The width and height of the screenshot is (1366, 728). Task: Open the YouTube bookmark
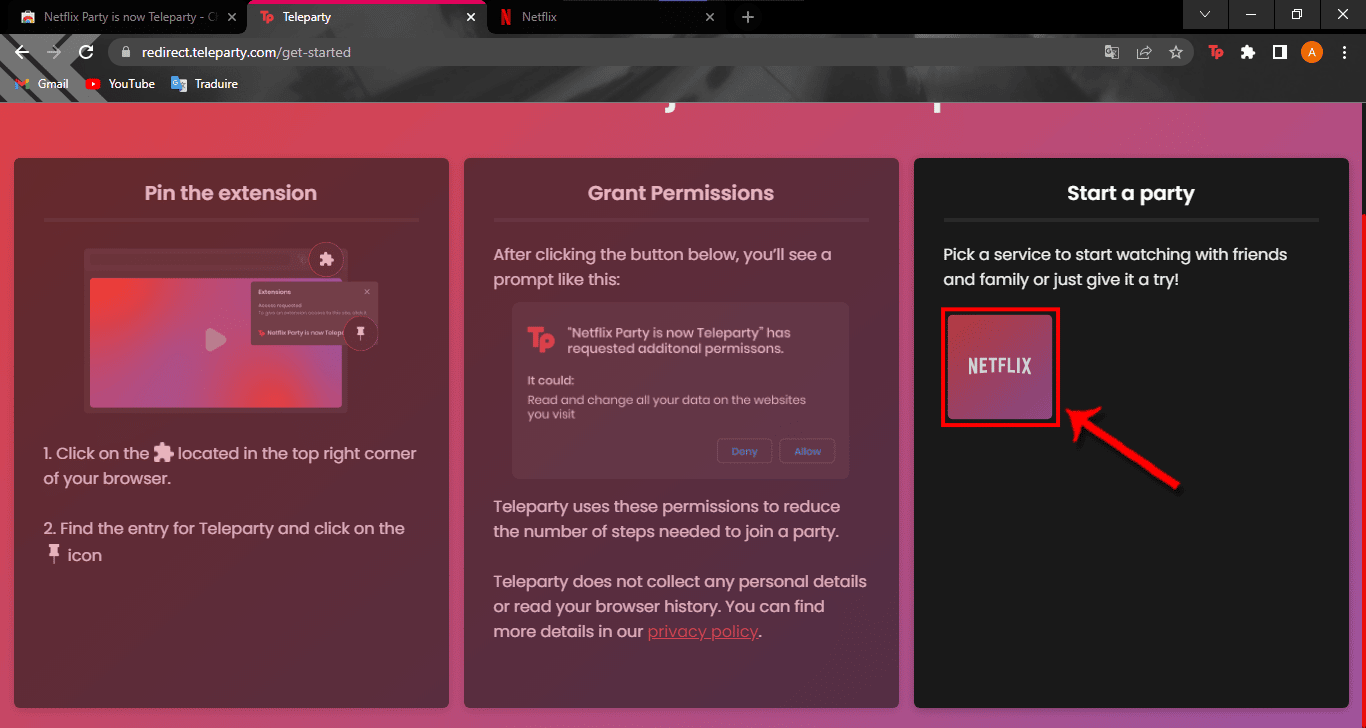[121, 84]
